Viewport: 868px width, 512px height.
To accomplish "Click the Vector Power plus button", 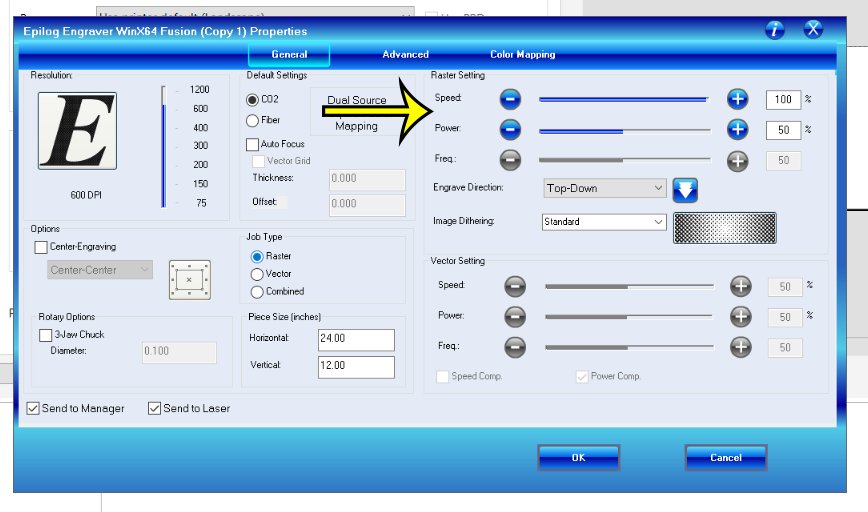I will [x=740, y=317].
